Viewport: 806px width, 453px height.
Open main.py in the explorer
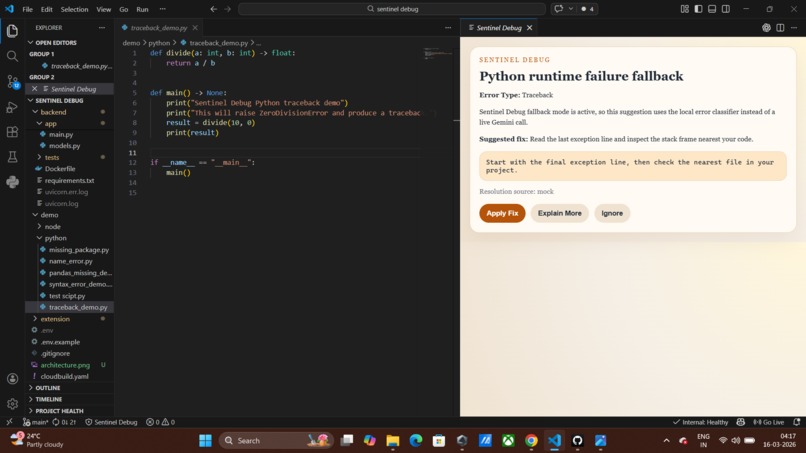click(x=61, y=135)
